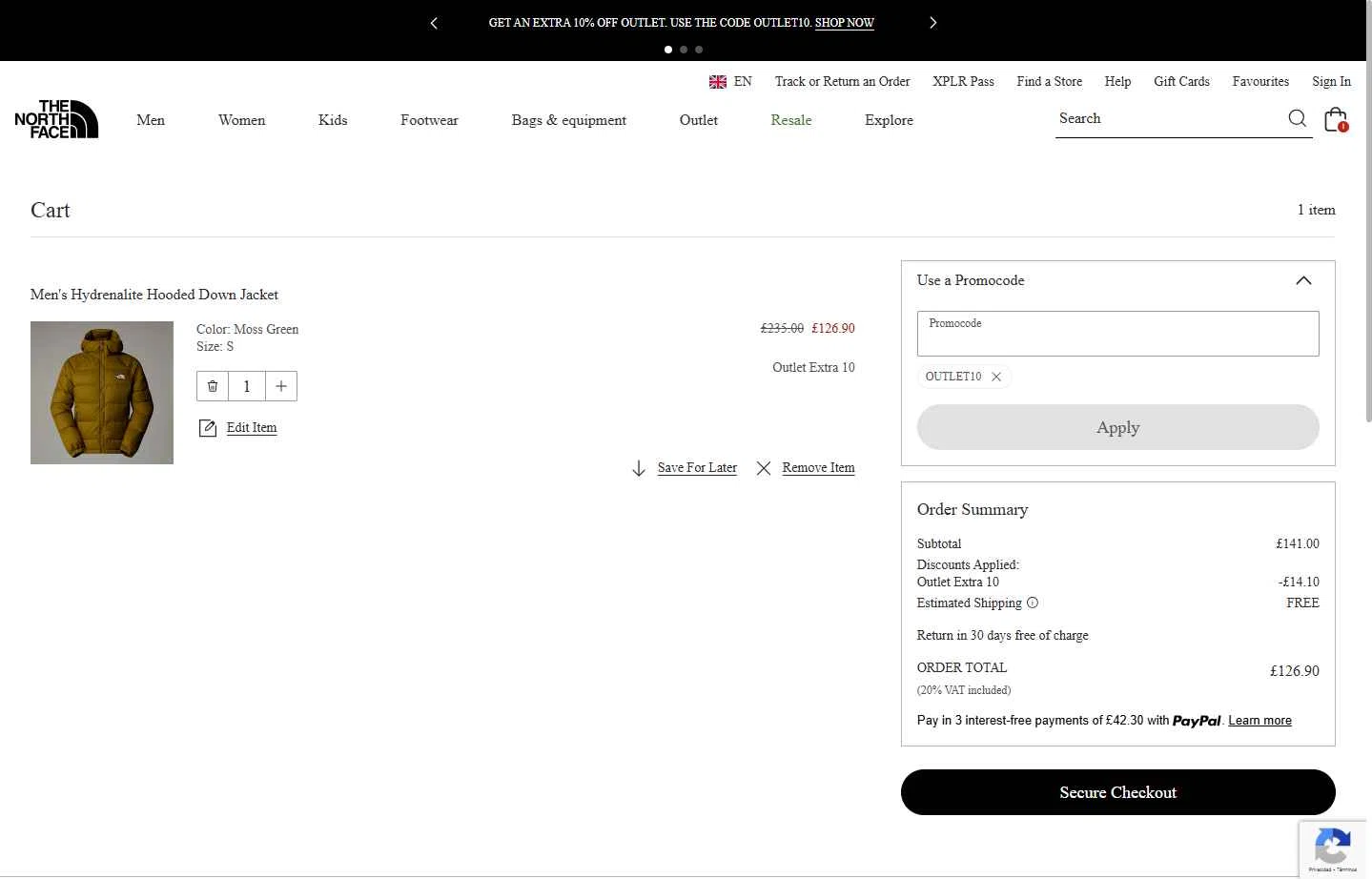Viewport: 1372px width, 879px height.
Task: Open XPLR Pass link
Action: pos(963,82)
